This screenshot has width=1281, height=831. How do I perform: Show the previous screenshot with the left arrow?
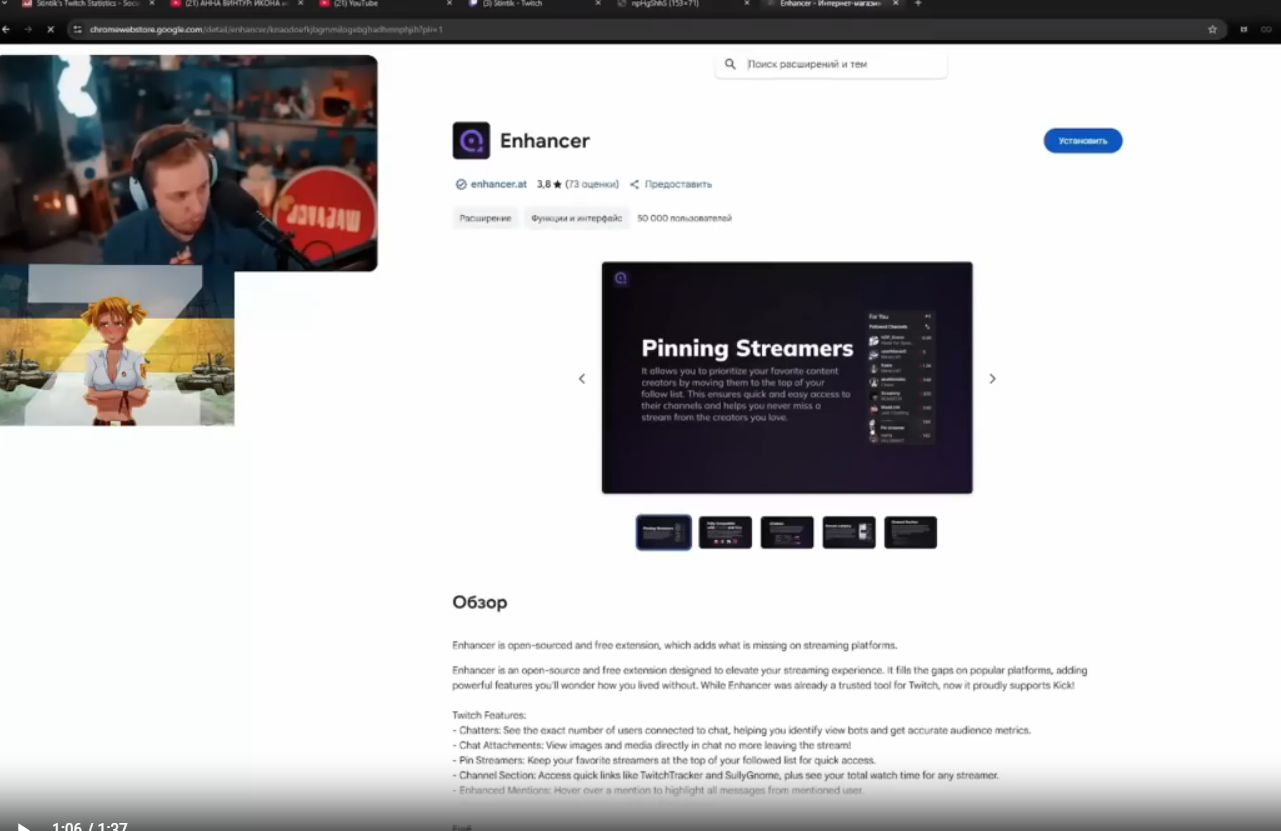tap(582, 378)
